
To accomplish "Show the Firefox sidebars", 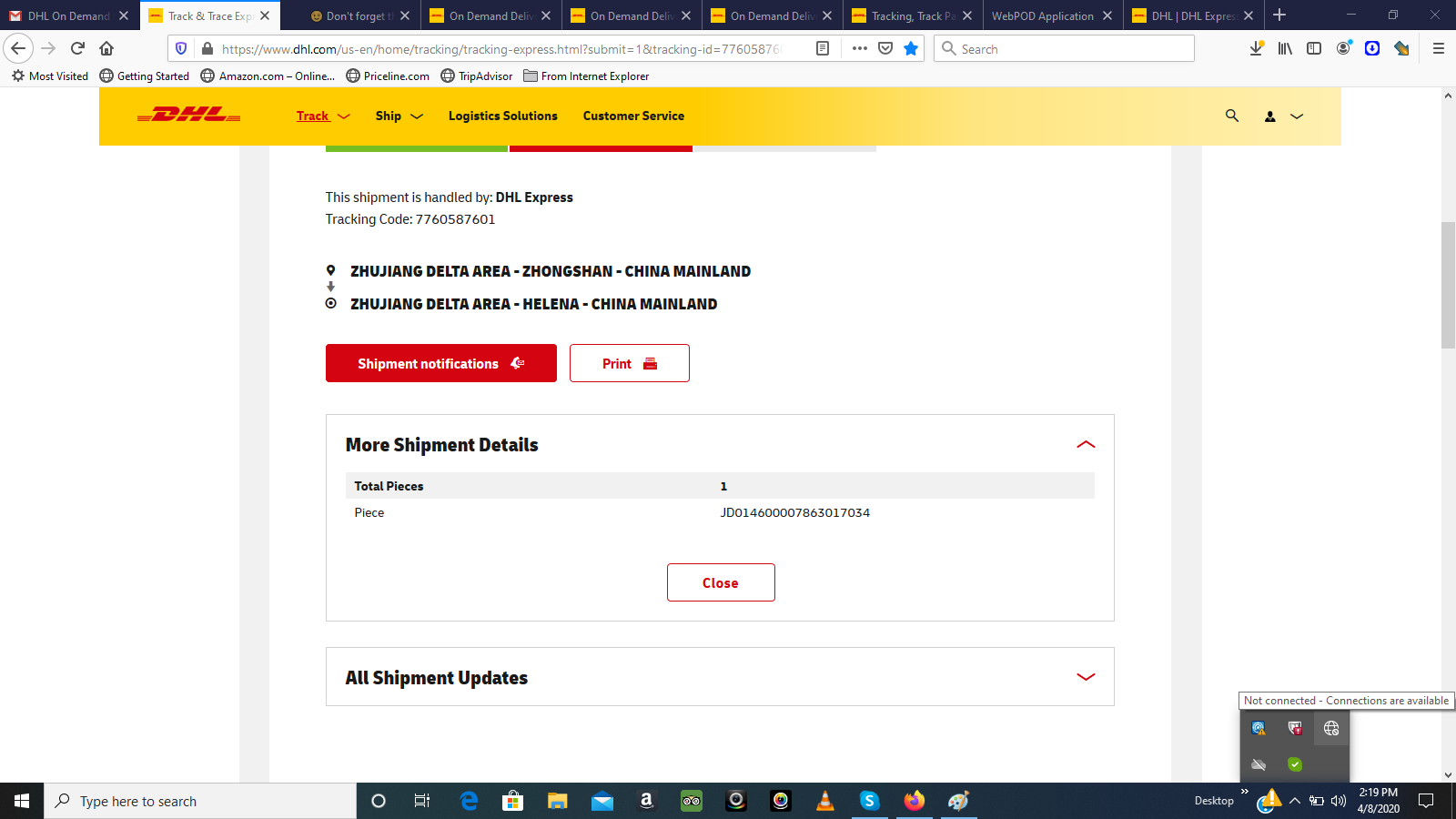I will 1314,49.
